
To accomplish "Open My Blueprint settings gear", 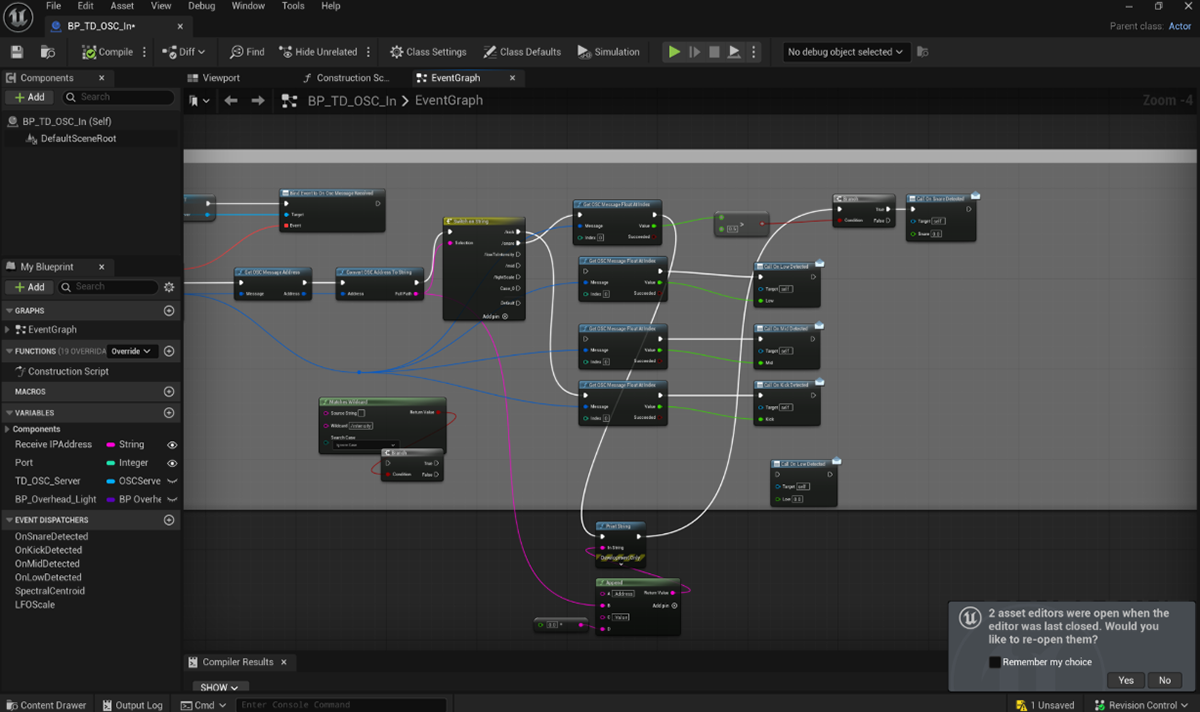I will 169,287.
